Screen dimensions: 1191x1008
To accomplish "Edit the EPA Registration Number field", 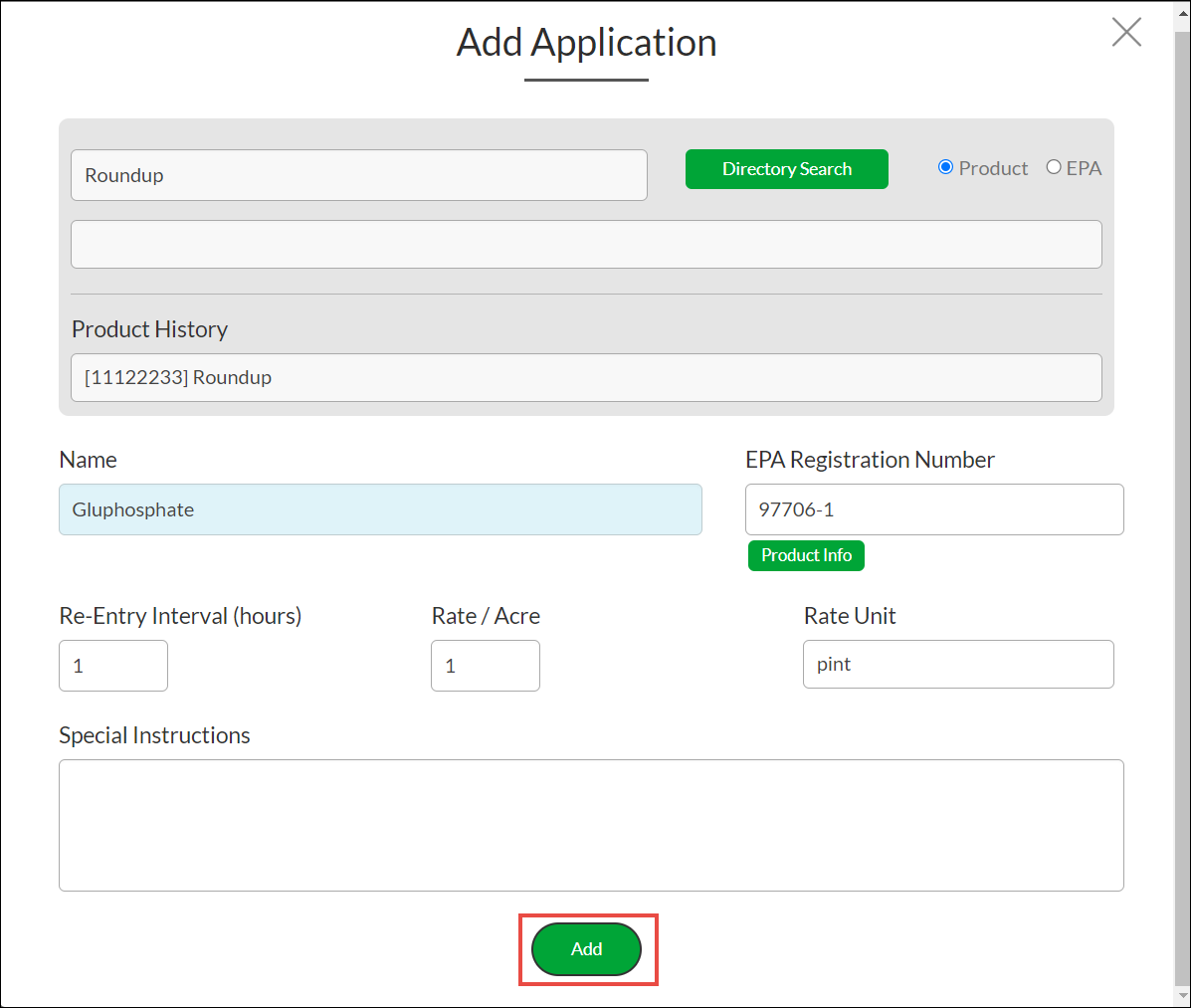I will [x=934, y=509].
